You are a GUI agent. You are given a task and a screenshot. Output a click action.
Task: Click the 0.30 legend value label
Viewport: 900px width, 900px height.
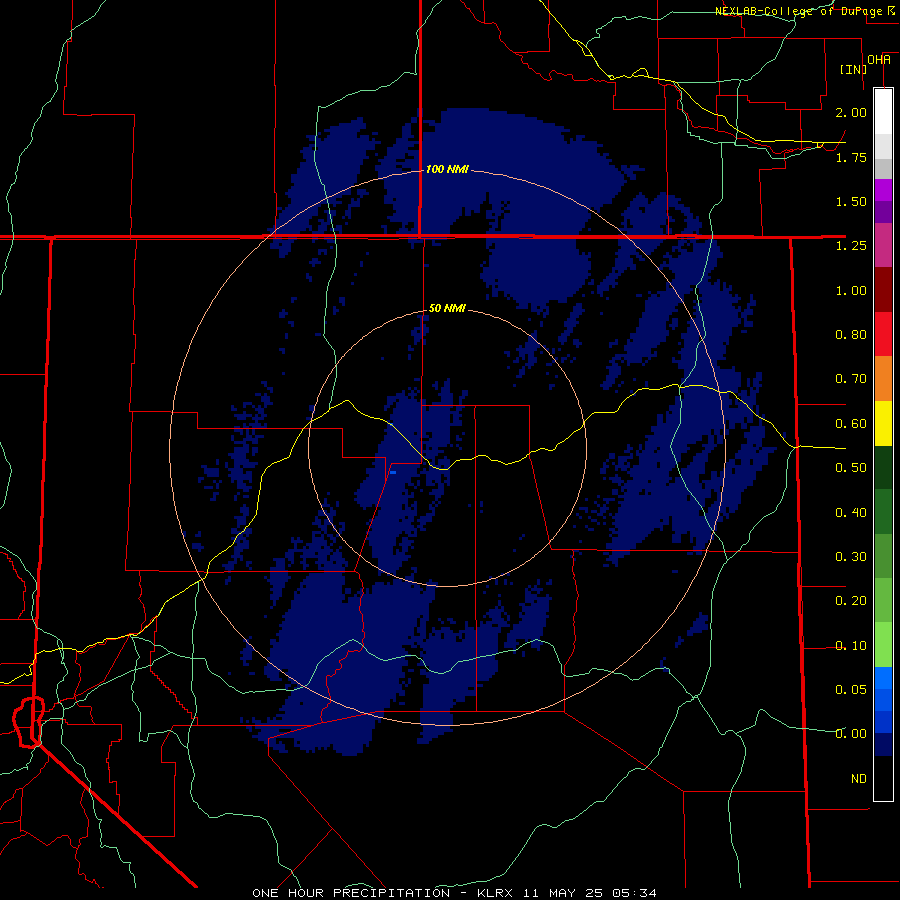click(x=851, y=557)
